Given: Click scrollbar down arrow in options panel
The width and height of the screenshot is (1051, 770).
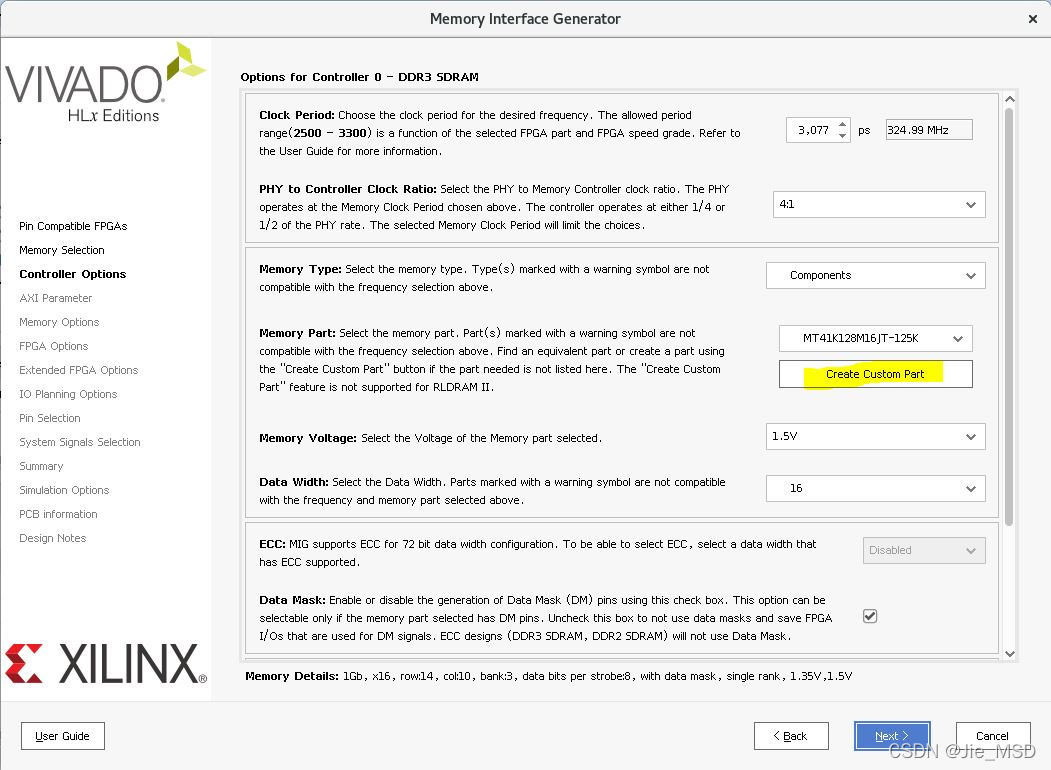Looking at the screenshot, I should (1009, 654).
